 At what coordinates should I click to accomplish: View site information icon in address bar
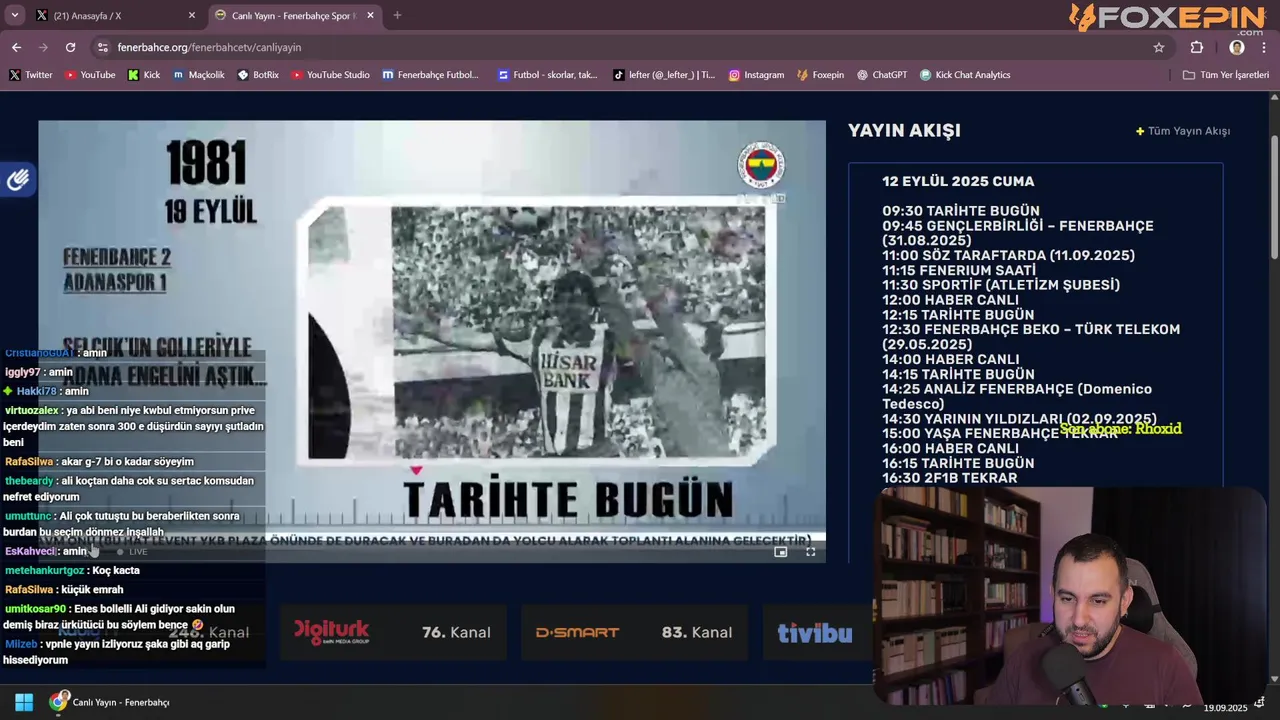point(102,47)
